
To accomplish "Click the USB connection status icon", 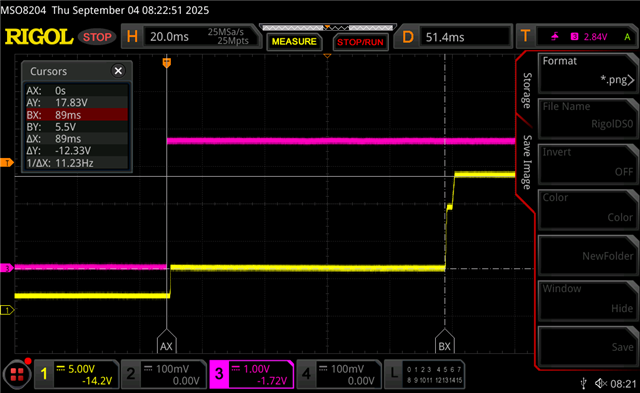I will pos(584,383).
